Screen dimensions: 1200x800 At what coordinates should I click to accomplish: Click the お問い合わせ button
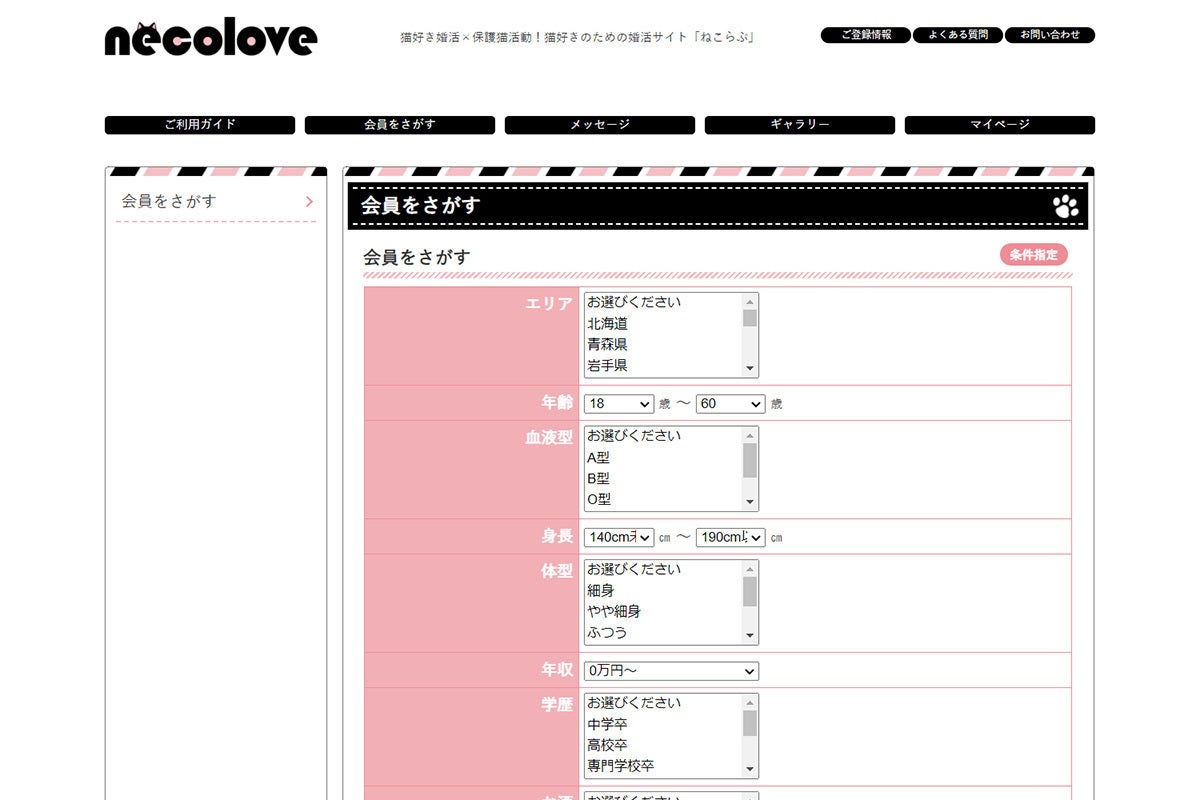point(1050,35)
